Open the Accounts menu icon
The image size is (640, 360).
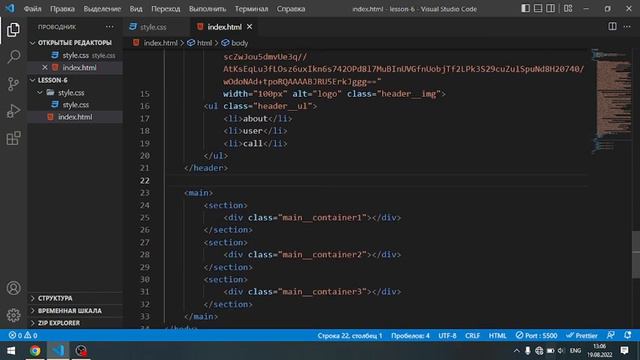(x=13, y=288)
